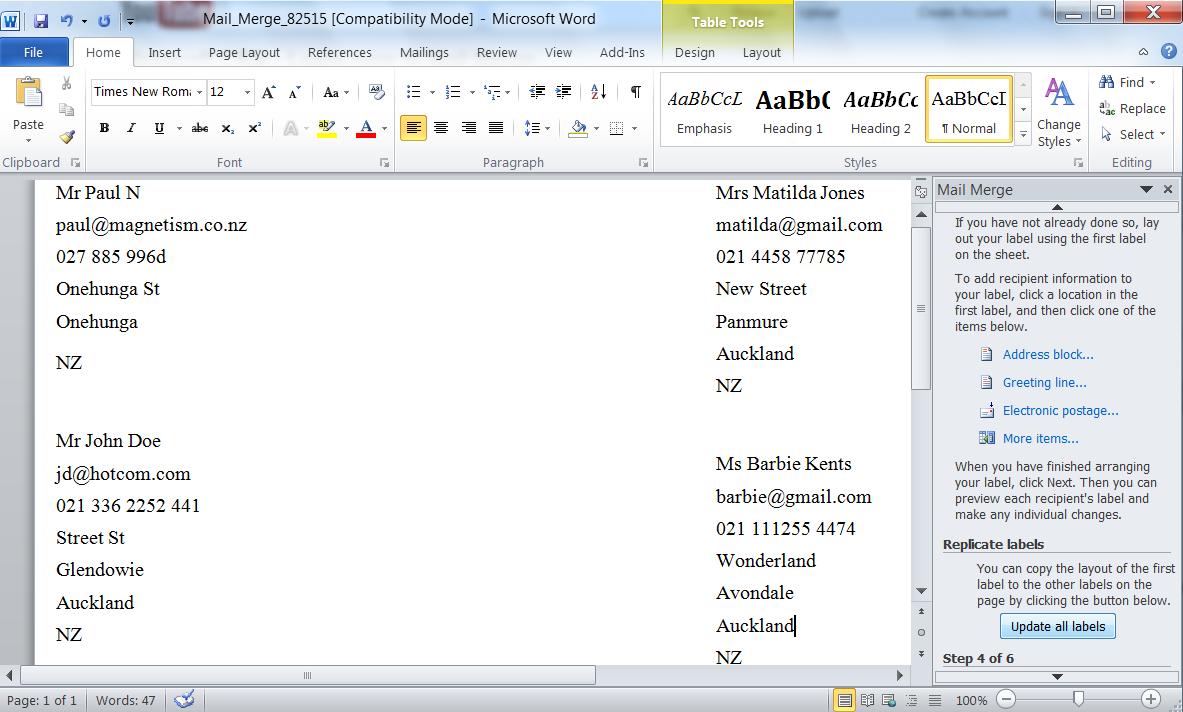Viewport: 1183px width, 712px height.
Task: Open the Table Tools Design tab
Action: [x=694, y=52]
